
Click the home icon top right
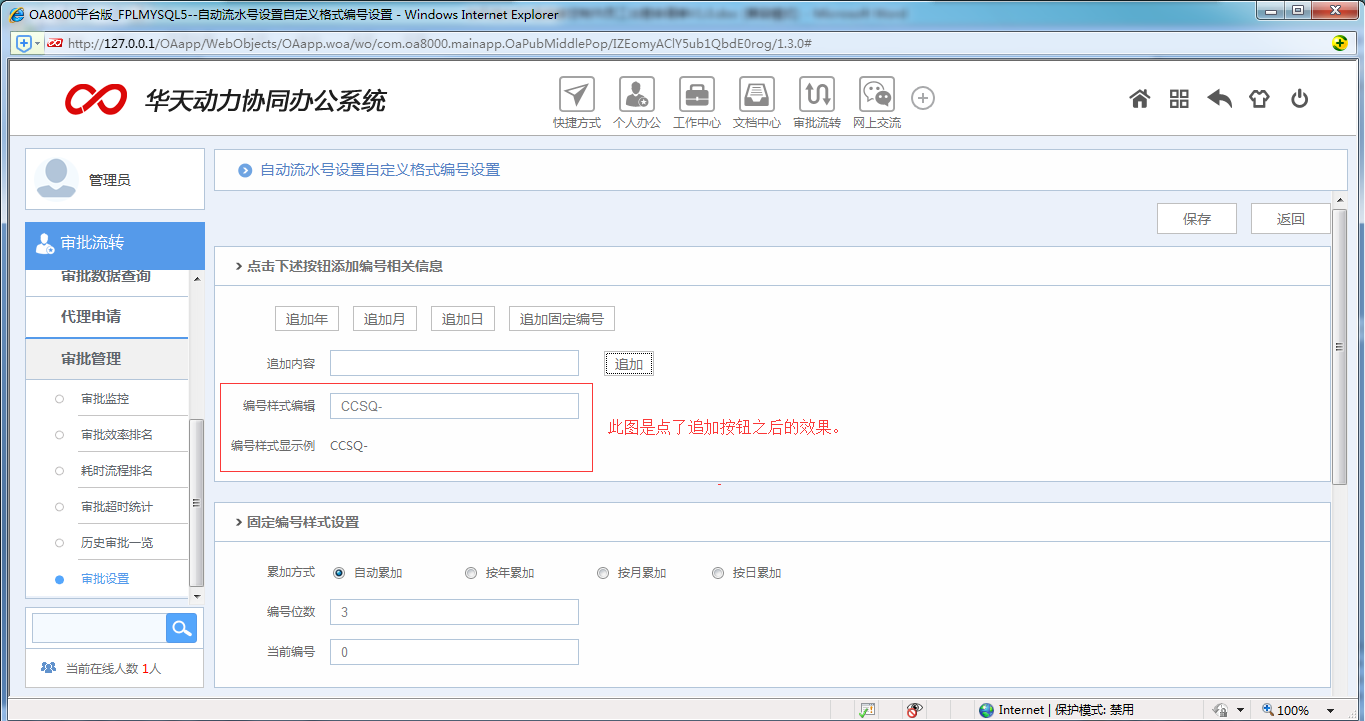(x=1139, y=98)
